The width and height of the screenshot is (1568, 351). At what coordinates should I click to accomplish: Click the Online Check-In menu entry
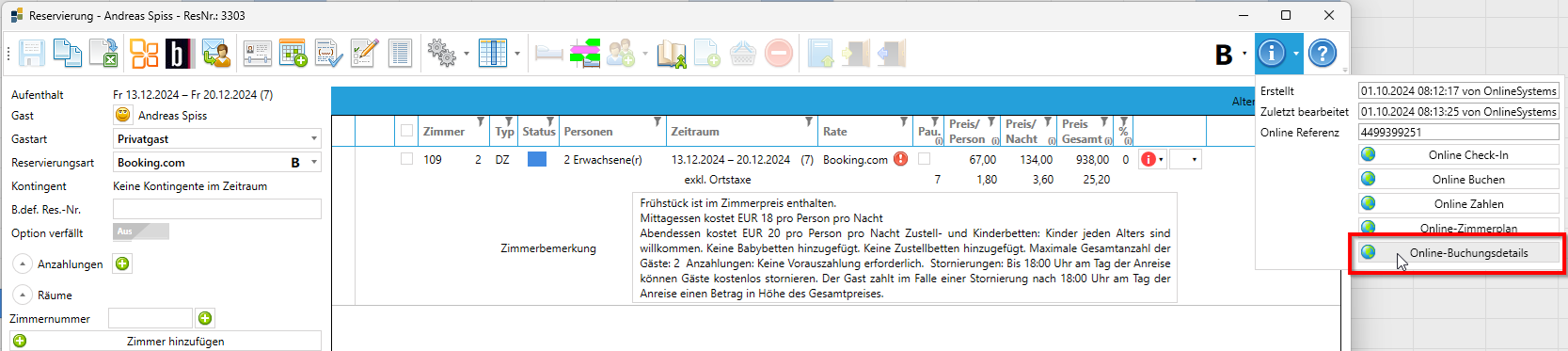point(1459,154)
